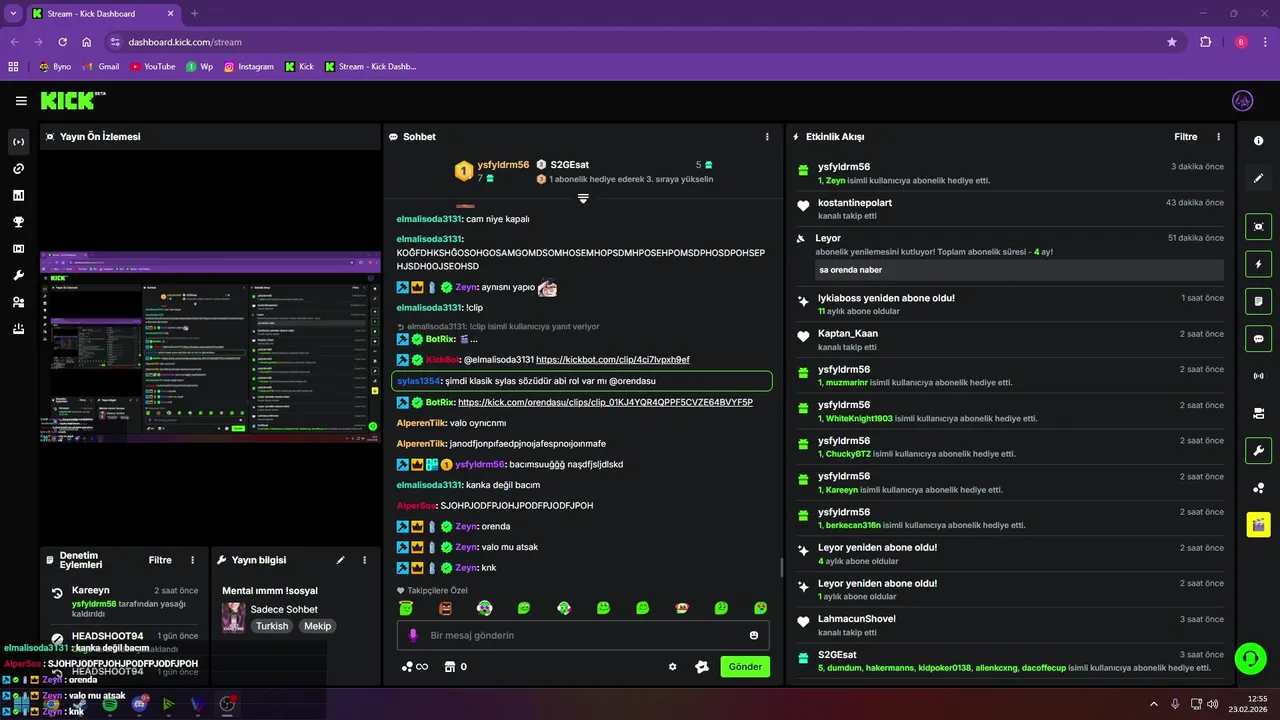
Task: Open the shop icon showing 0
Action: (x=456, y=667)
